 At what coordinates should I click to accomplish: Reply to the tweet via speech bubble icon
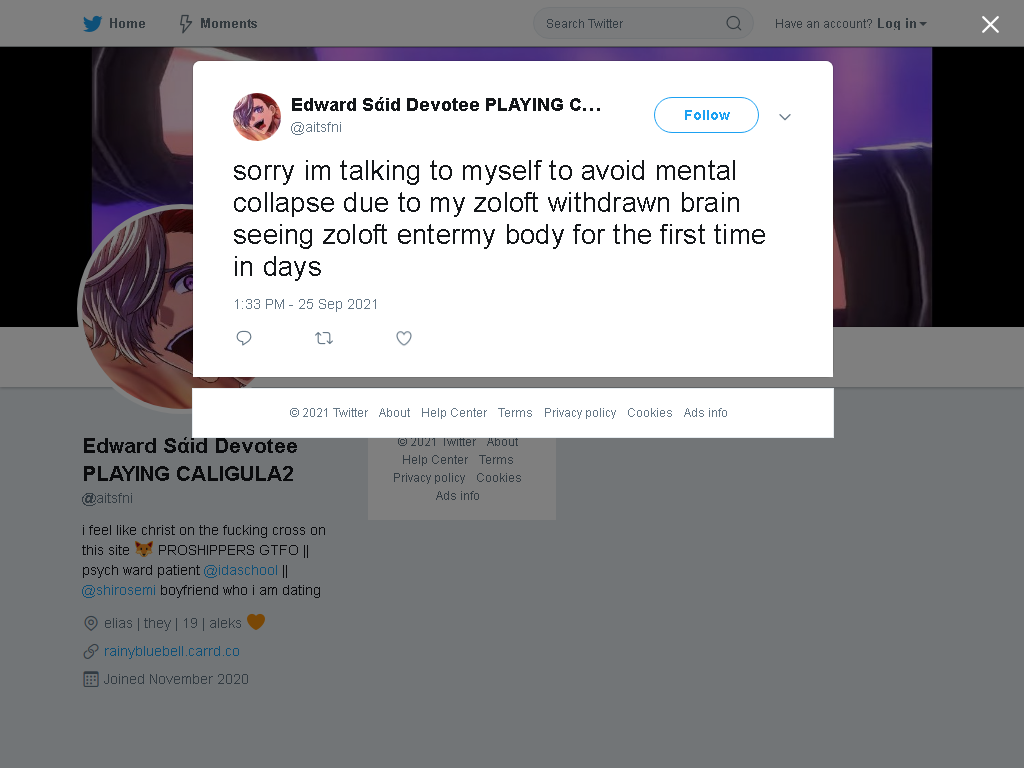[244, 338]
